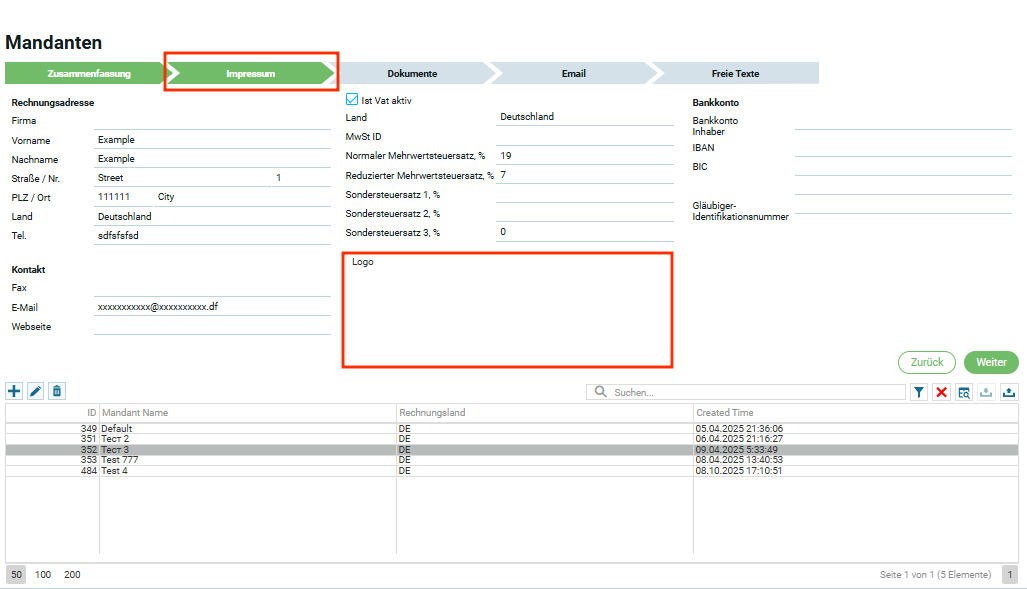Set page size to 200
This screenshot has width=1027, height=589.
[x=72, y=575]
